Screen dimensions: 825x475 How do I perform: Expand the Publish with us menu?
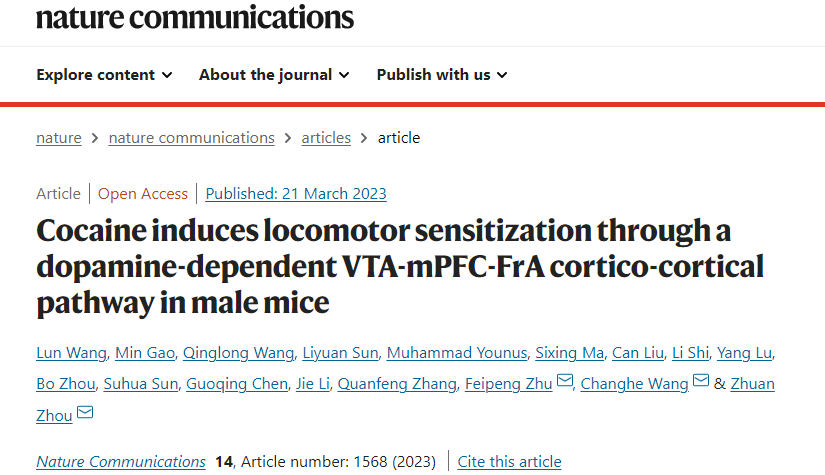442,75
